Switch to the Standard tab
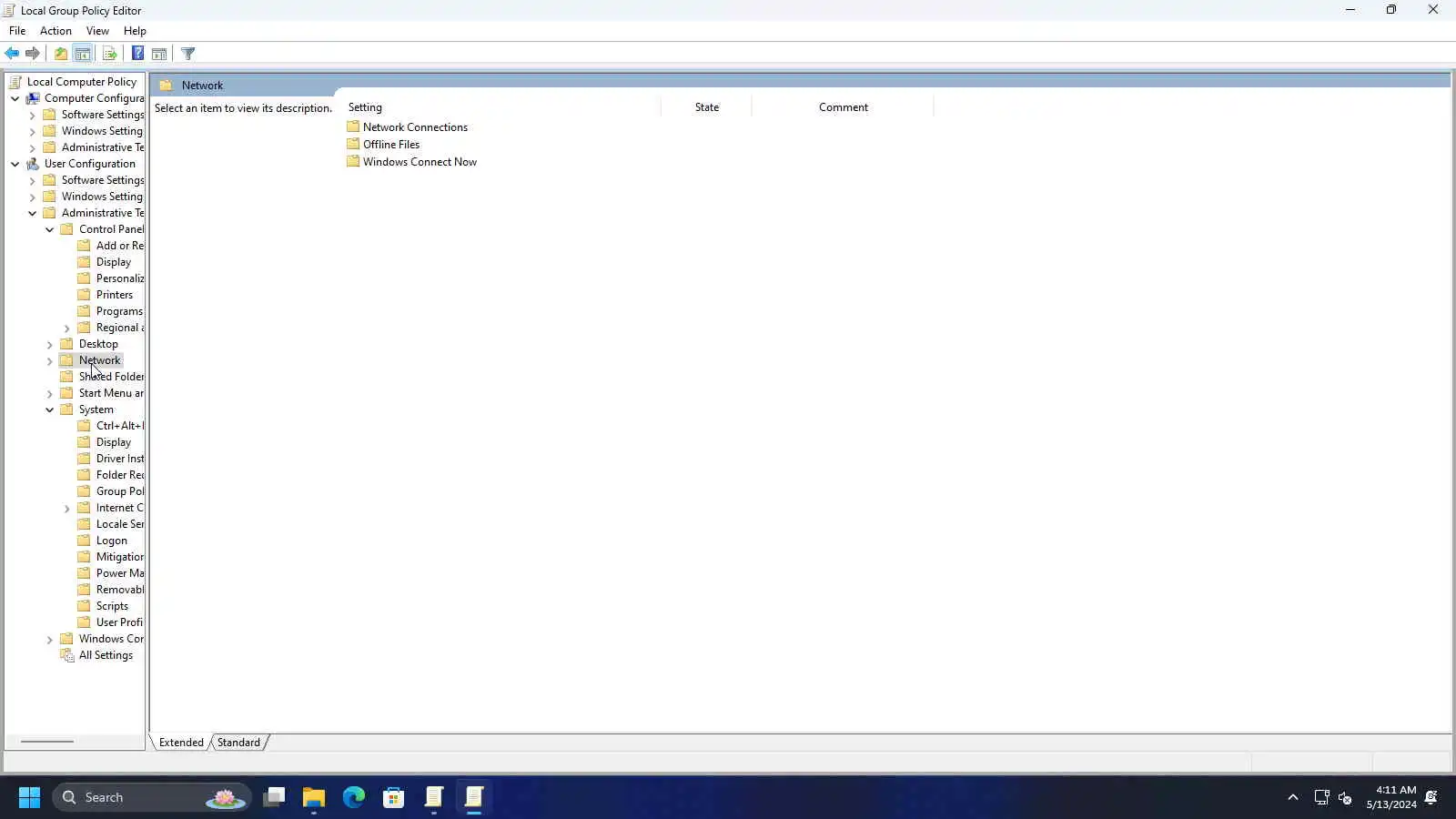 (x=238, y=743)
